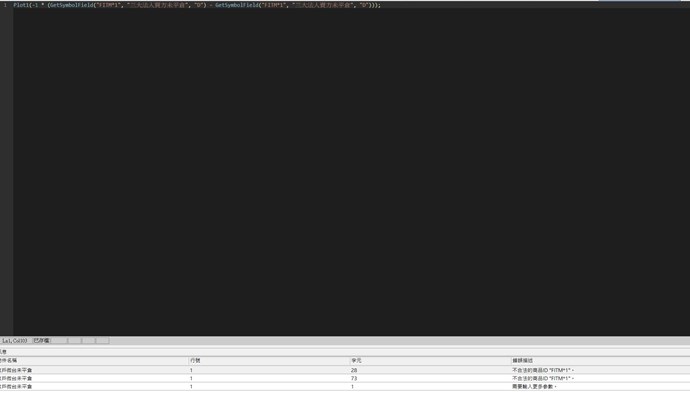
Task: Select the error row 需要輸入更多參數
Action: tap(345, 387)
